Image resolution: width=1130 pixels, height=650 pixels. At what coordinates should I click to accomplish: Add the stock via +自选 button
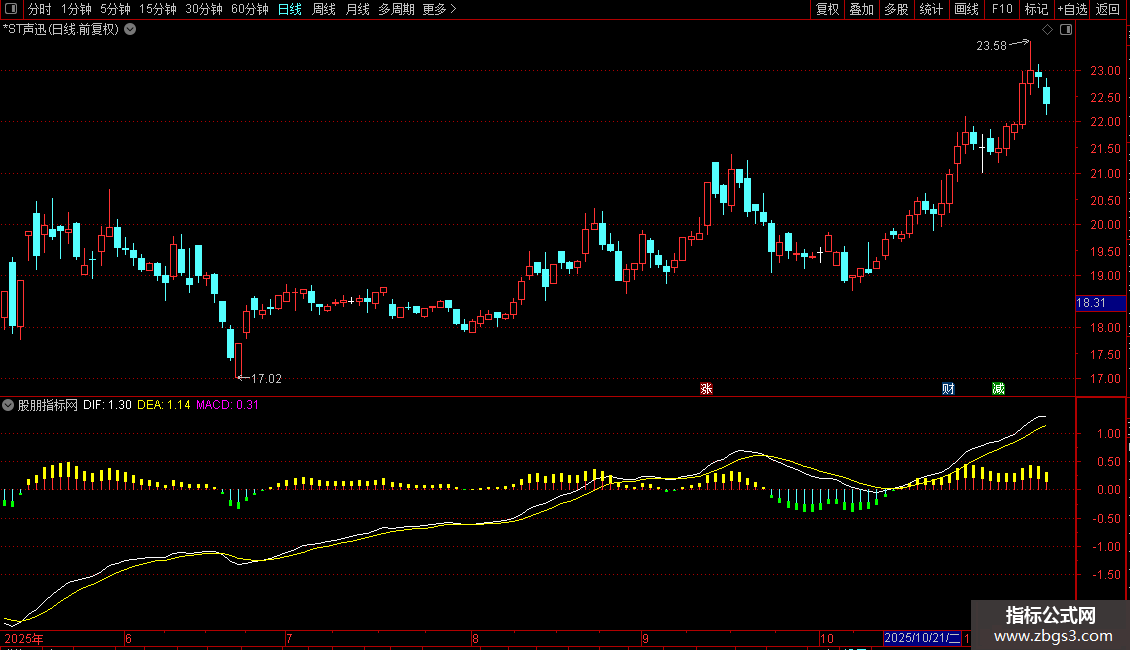[x=1072, y=9]
